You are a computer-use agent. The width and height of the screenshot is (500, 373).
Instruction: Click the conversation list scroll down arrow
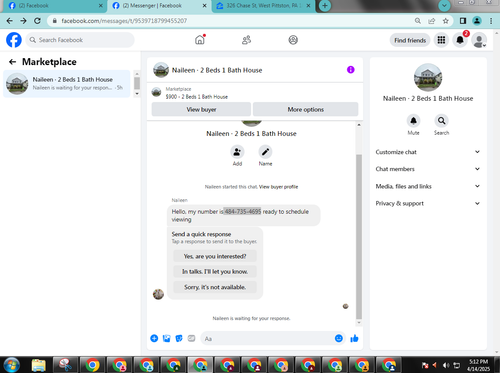(x=137, y=94)
